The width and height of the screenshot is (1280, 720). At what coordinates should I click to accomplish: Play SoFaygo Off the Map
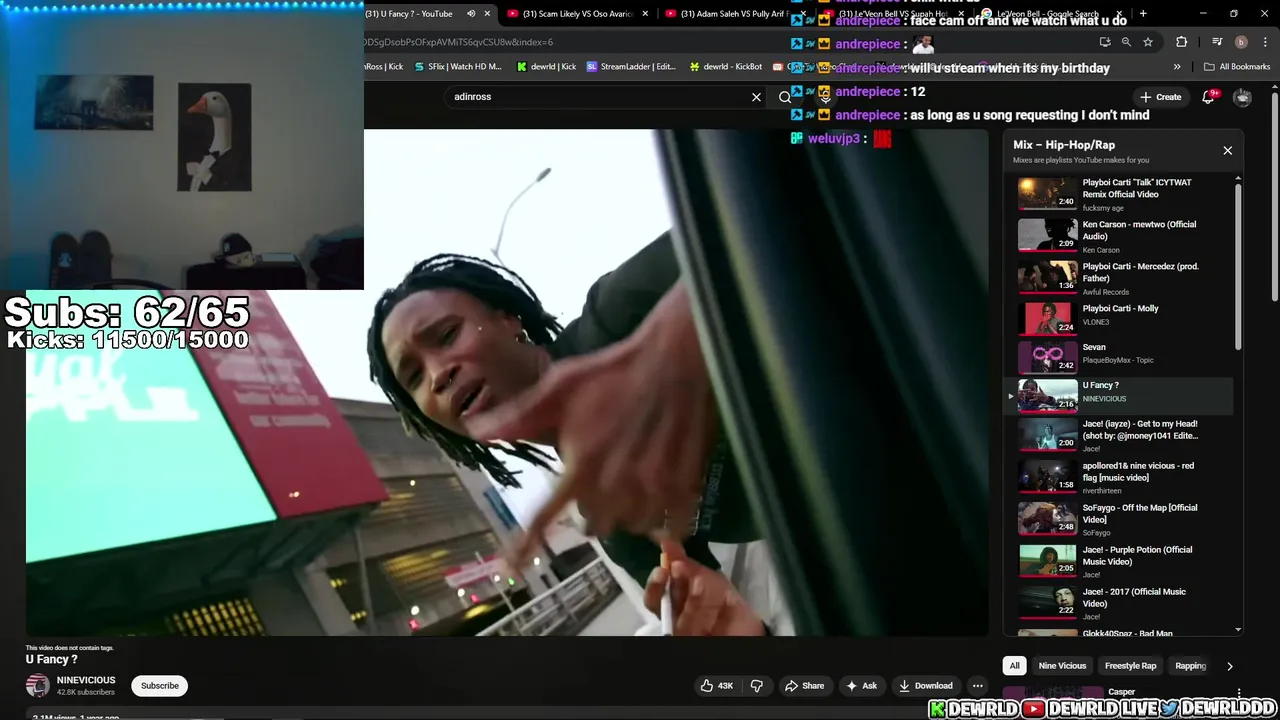point(1120,519)
